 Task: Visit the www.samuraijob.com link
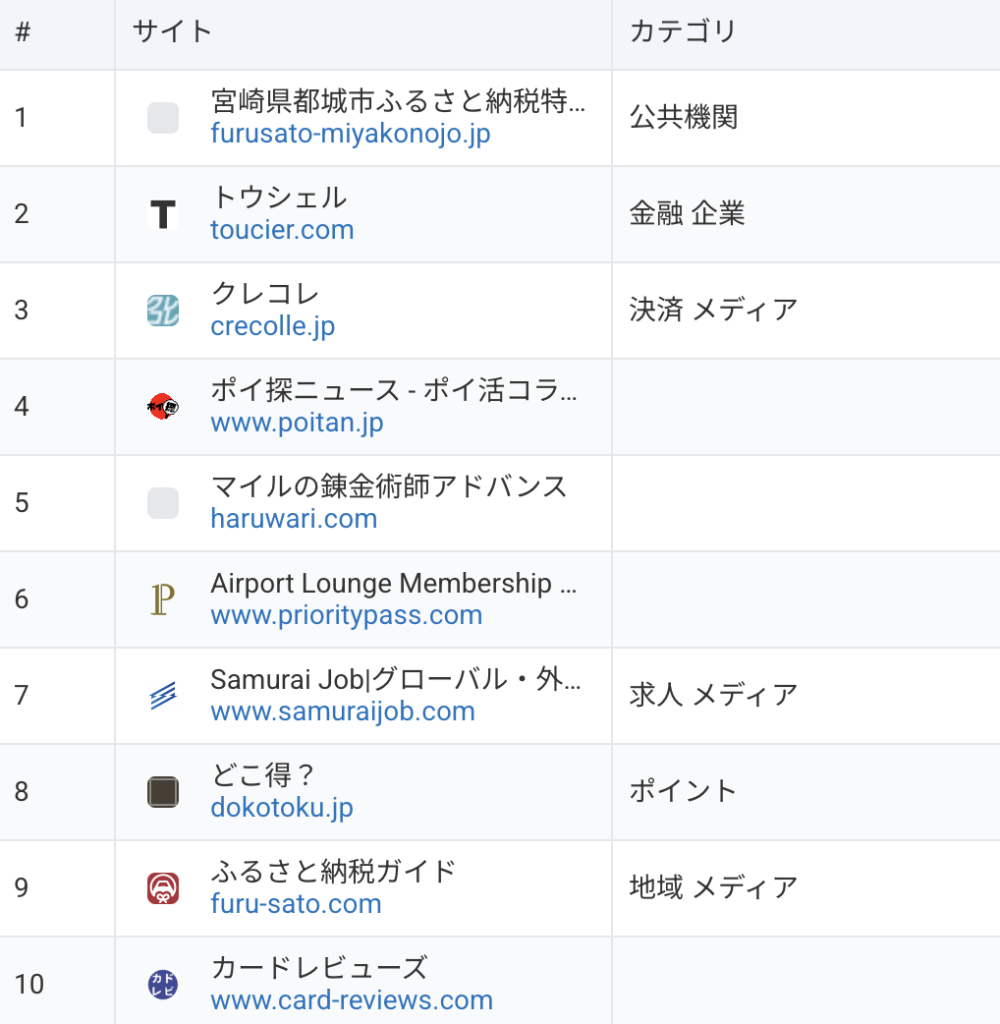[x=343, y=712]
